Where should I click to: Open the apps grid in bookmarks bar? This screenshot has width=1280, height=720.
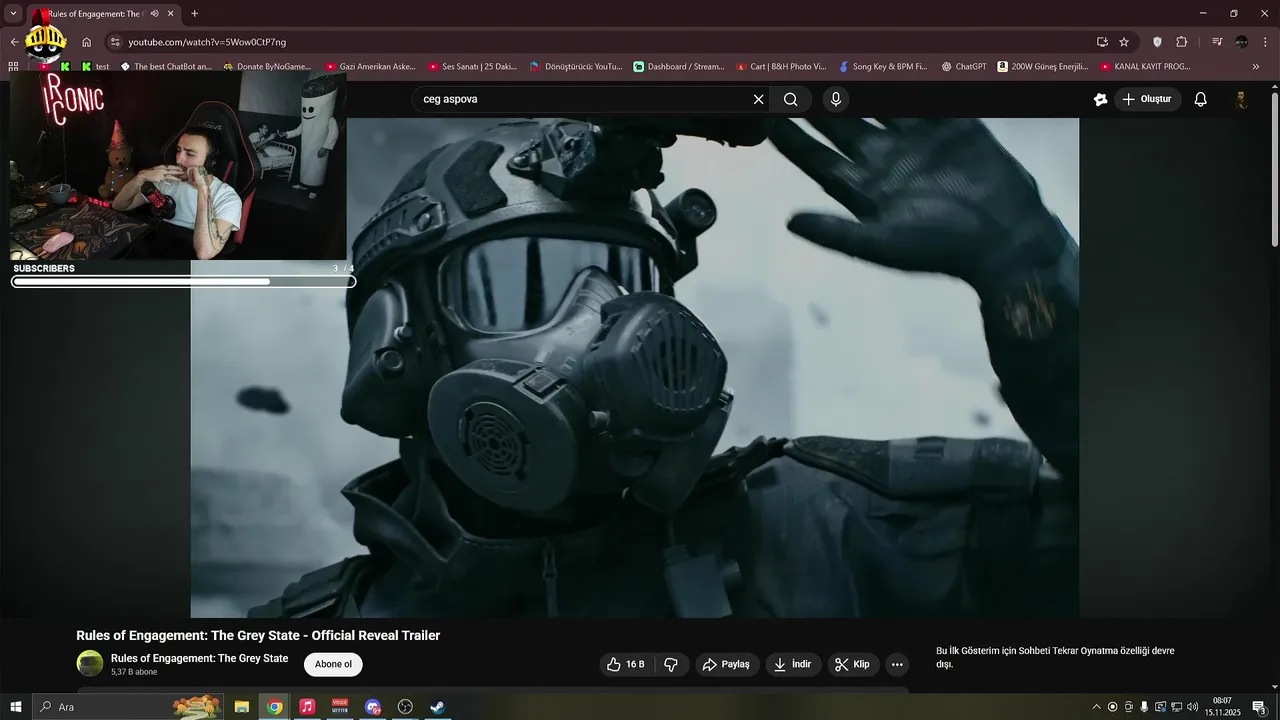coord(13,67)
